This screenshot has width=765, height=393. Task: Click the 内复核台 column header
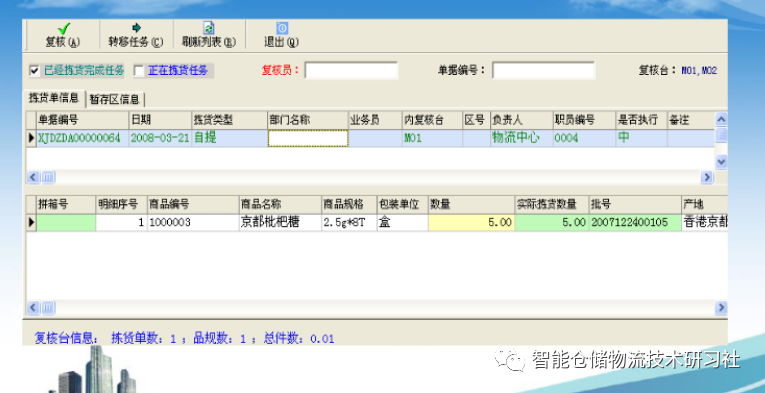(432, 120)
